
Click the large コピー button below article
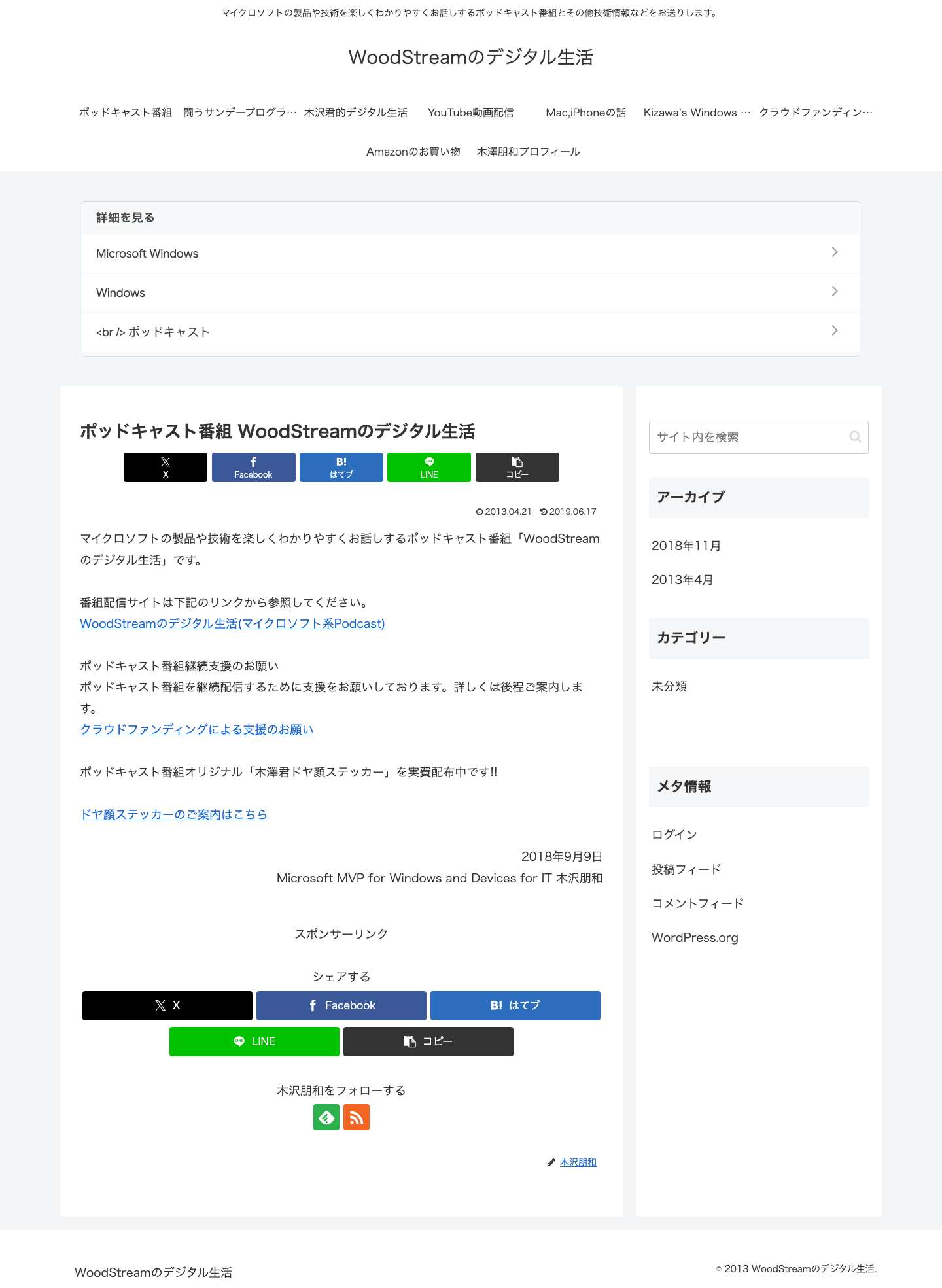[x=428, y=1041]
